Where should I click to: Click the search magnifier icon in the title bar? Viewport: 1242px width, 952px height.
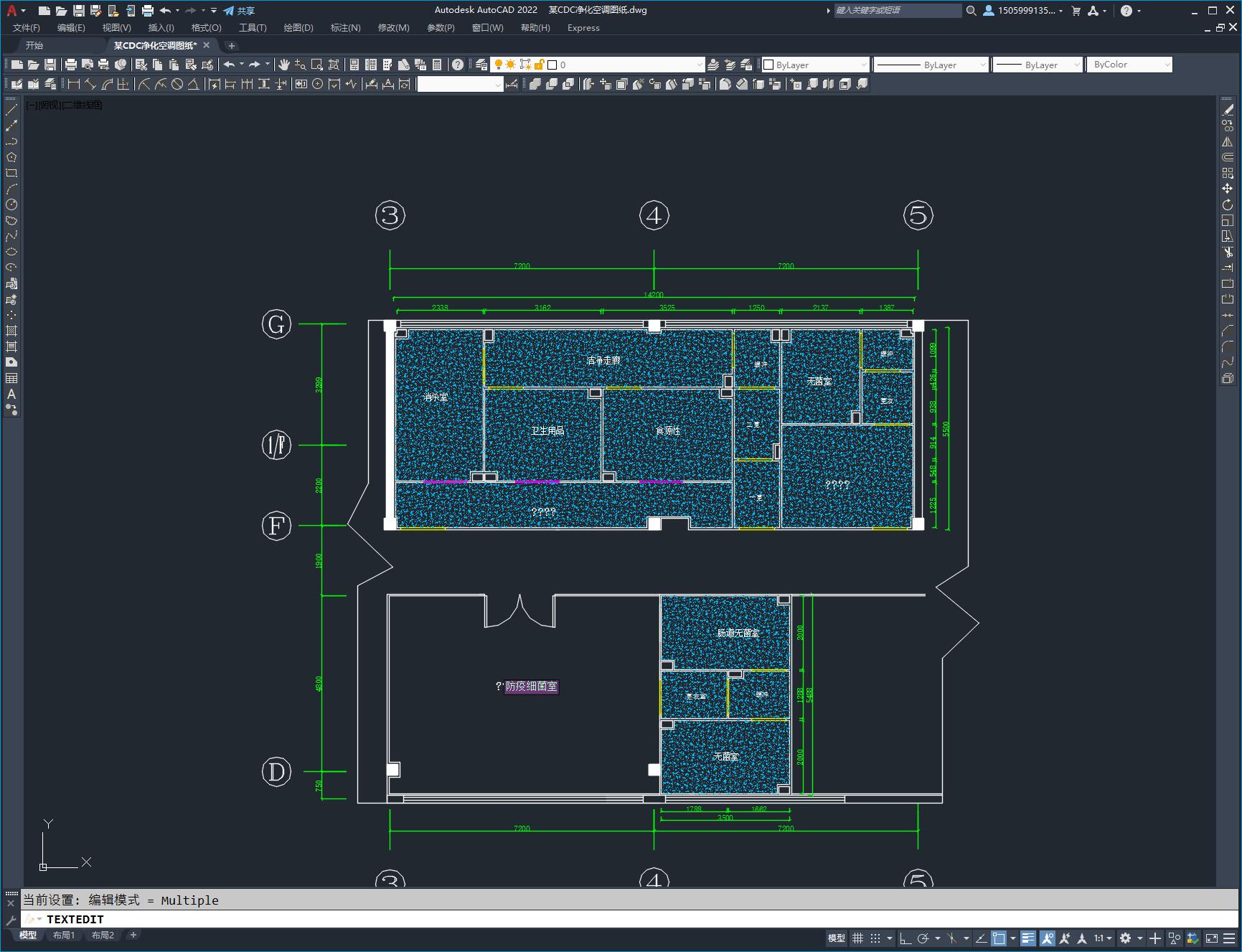[972, 11]
